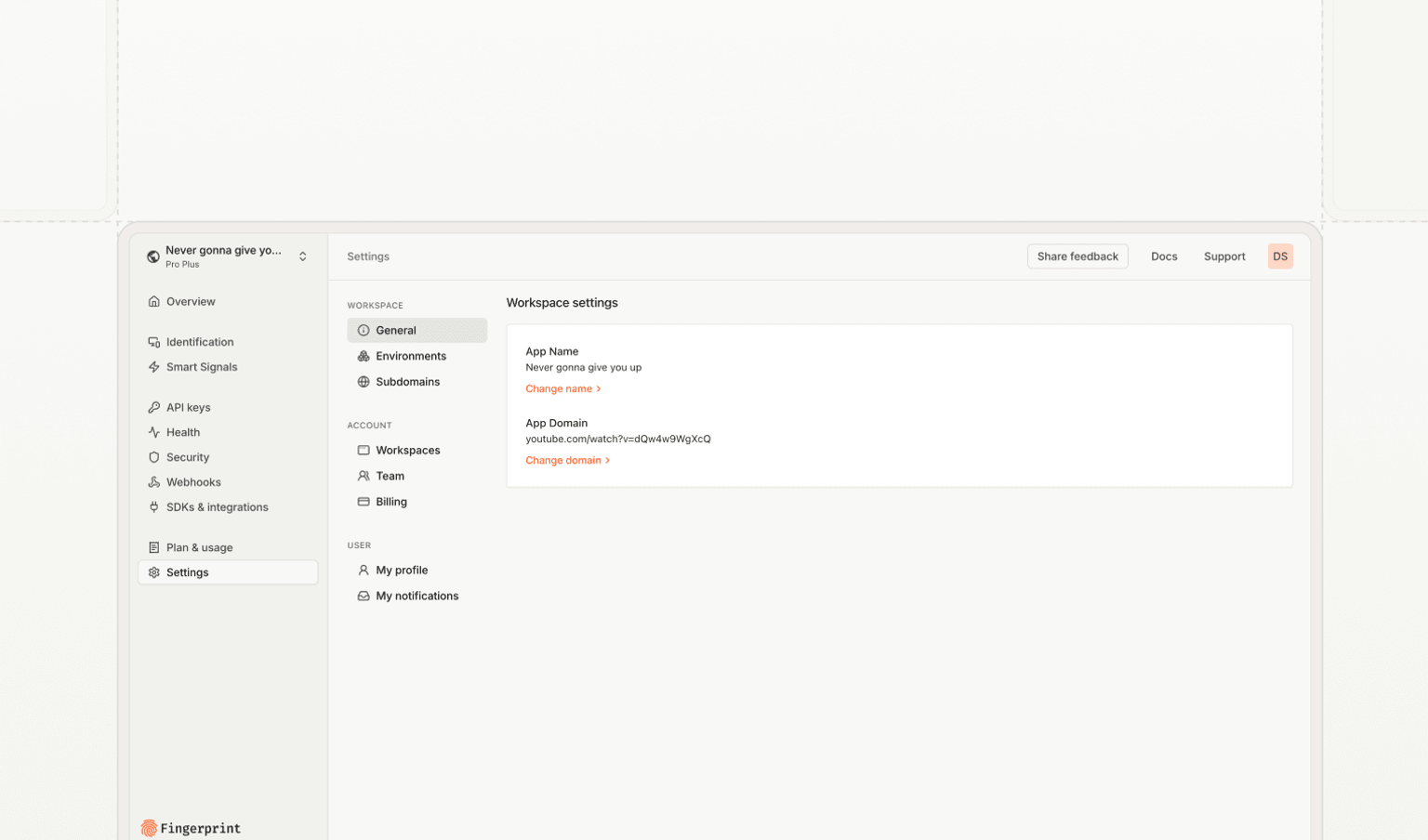Click the SDKs & integrations icon
The width and height of the screenshot is (1428, 840).
click(154, 507)
